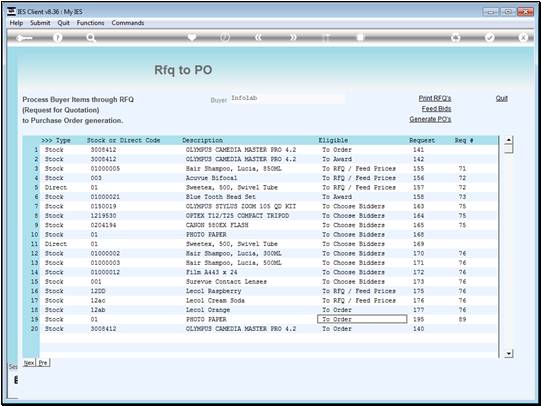Screen dimensions: 541x406
Task: Click stock code 12ac
Action: [x=98, y=300]
